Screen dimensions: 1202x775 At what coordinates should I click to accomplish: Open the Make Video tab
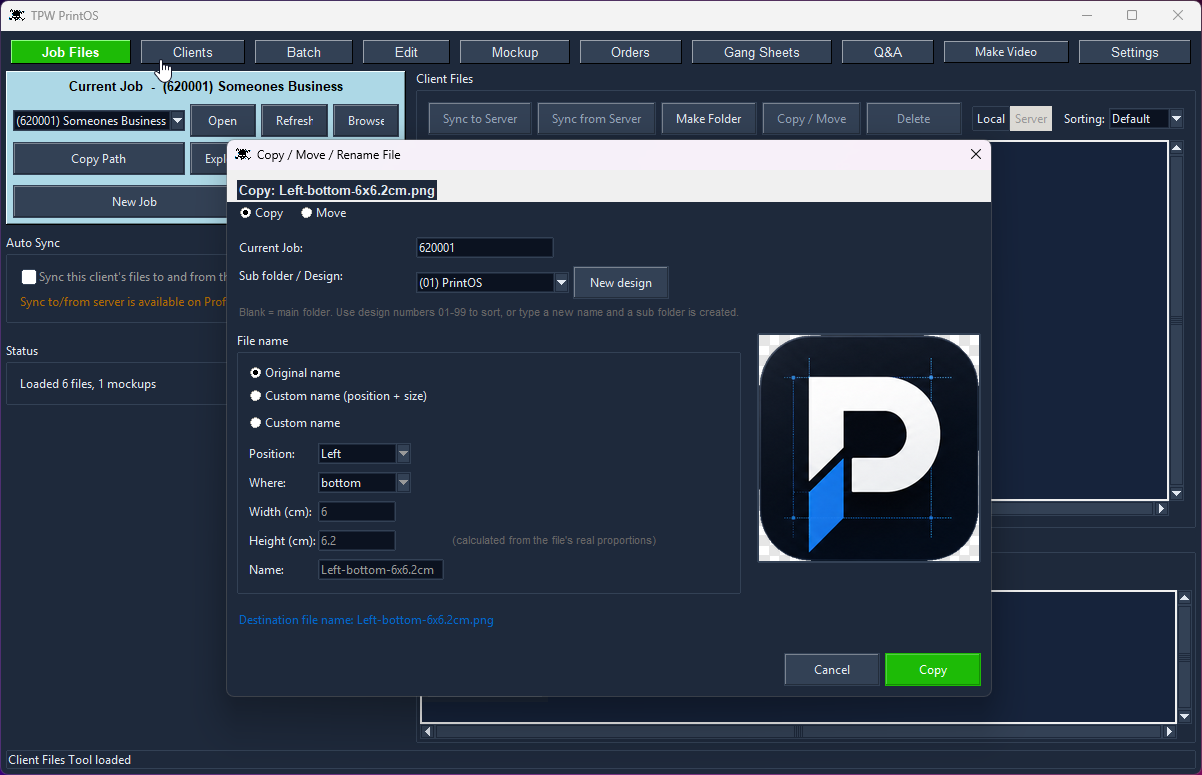(x=1006, y=52)
